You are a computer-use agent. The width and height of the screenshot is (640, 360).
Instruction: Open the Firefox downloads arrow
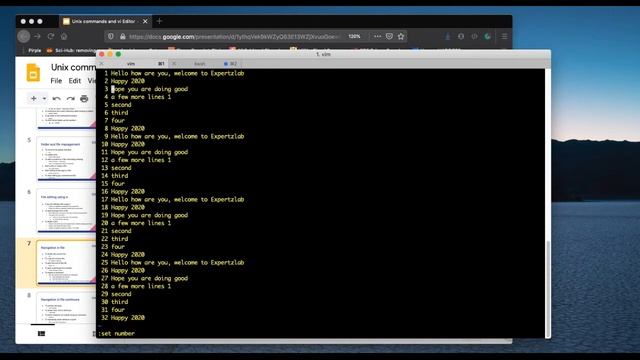coord(448,36)
